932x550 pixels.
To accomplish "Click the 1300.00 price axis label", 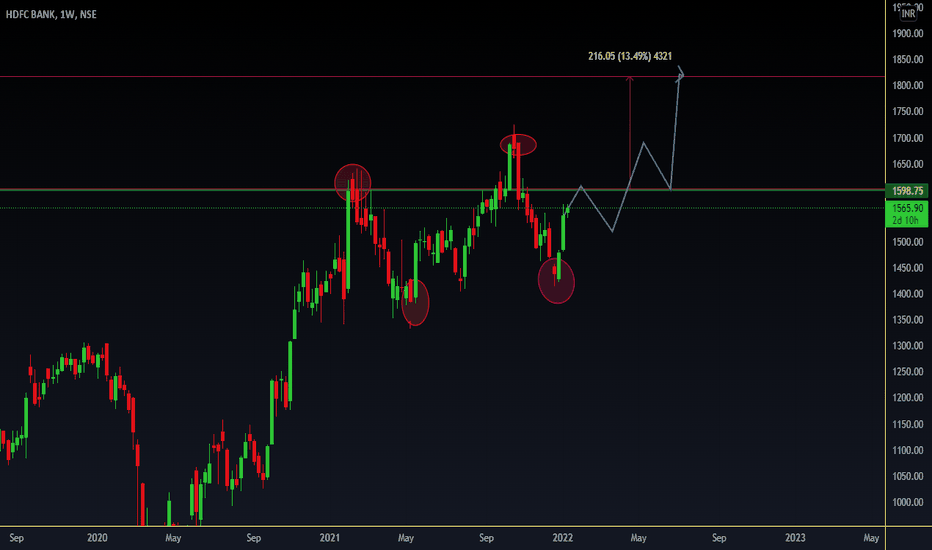I will [908, 345].
